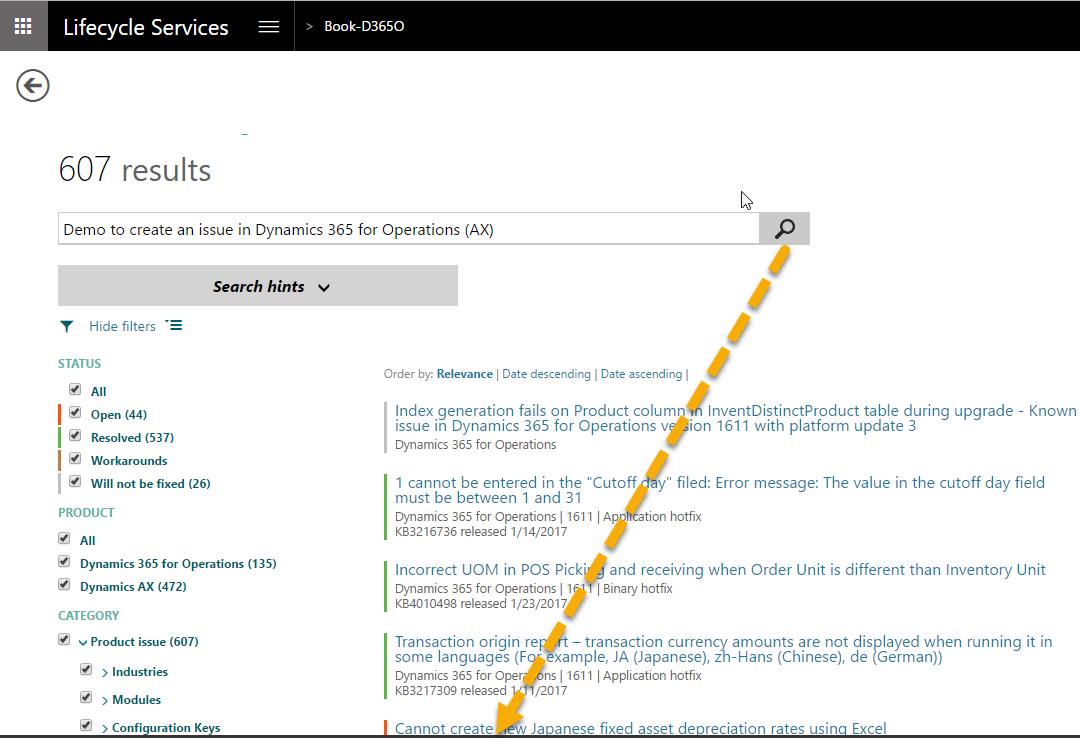Open the Incorrect UOM in POS Picking issue

(720, 570)
